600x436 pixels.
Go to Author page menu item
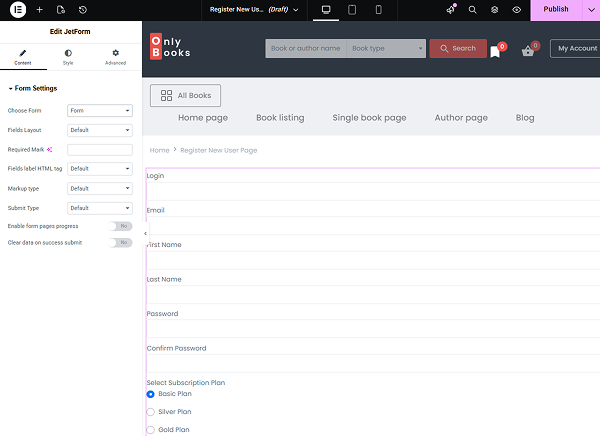(x=461, y=118)
